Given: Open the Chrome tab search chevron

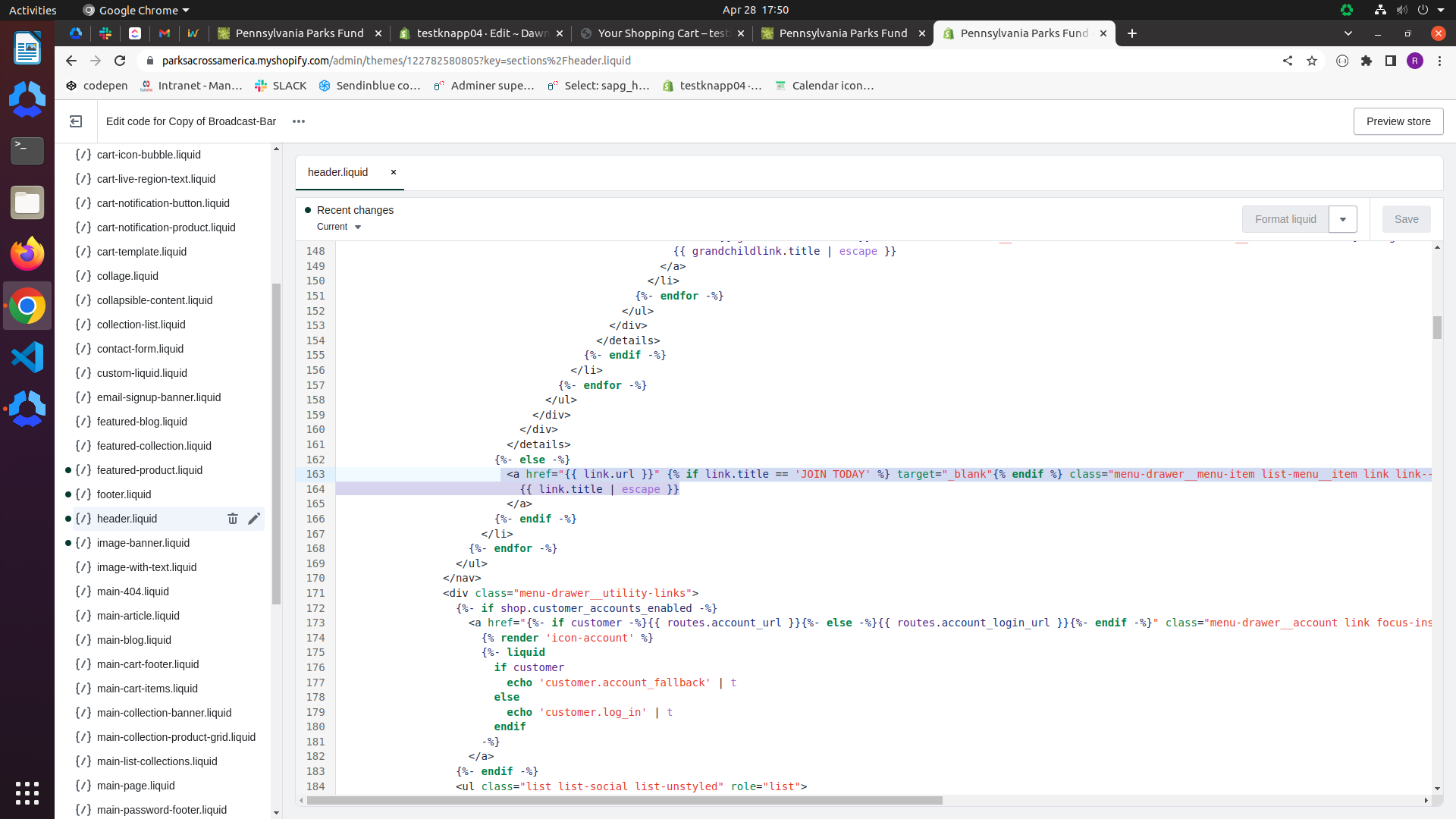Looking at the screenshot, I should point(1348,33).
